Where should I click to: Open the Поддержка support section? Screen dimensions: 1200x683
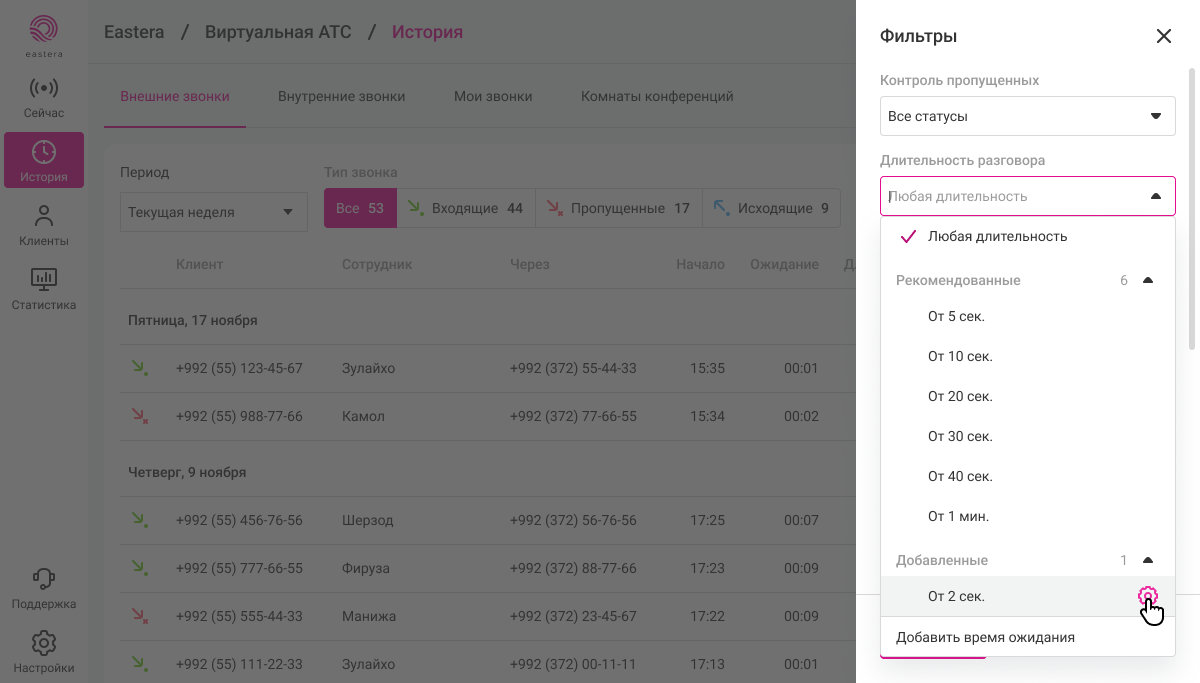click(44, 588)
